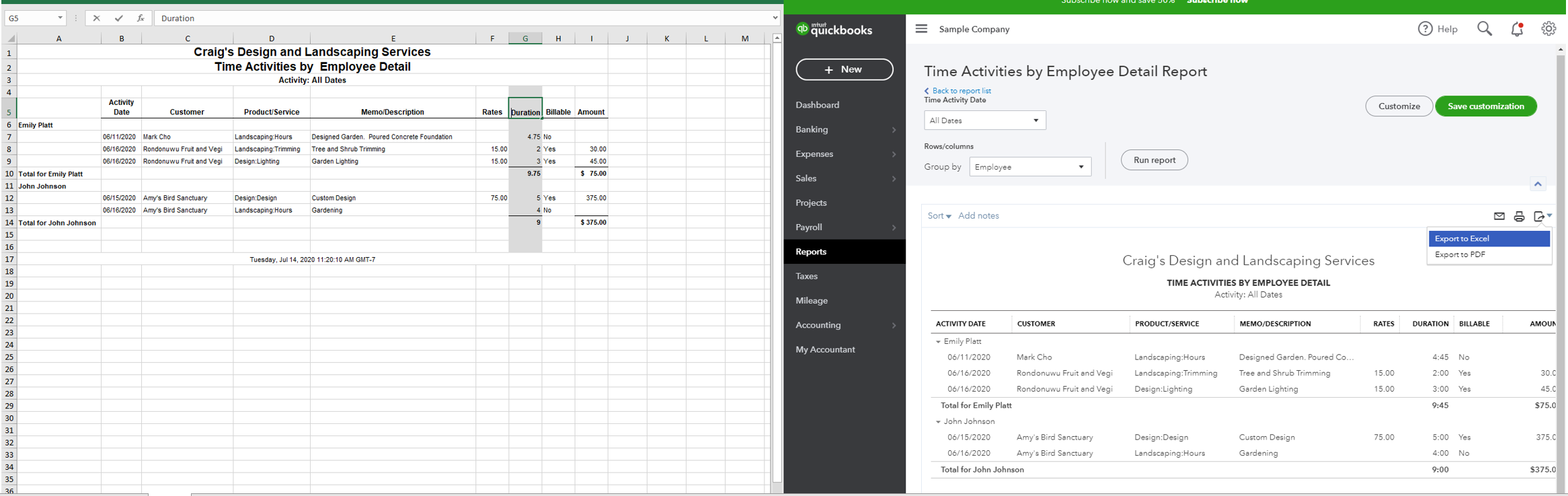Open Mileage in the sidebar
The height and width of the screenshot is (496, 1568).
[x=812, y=301]
